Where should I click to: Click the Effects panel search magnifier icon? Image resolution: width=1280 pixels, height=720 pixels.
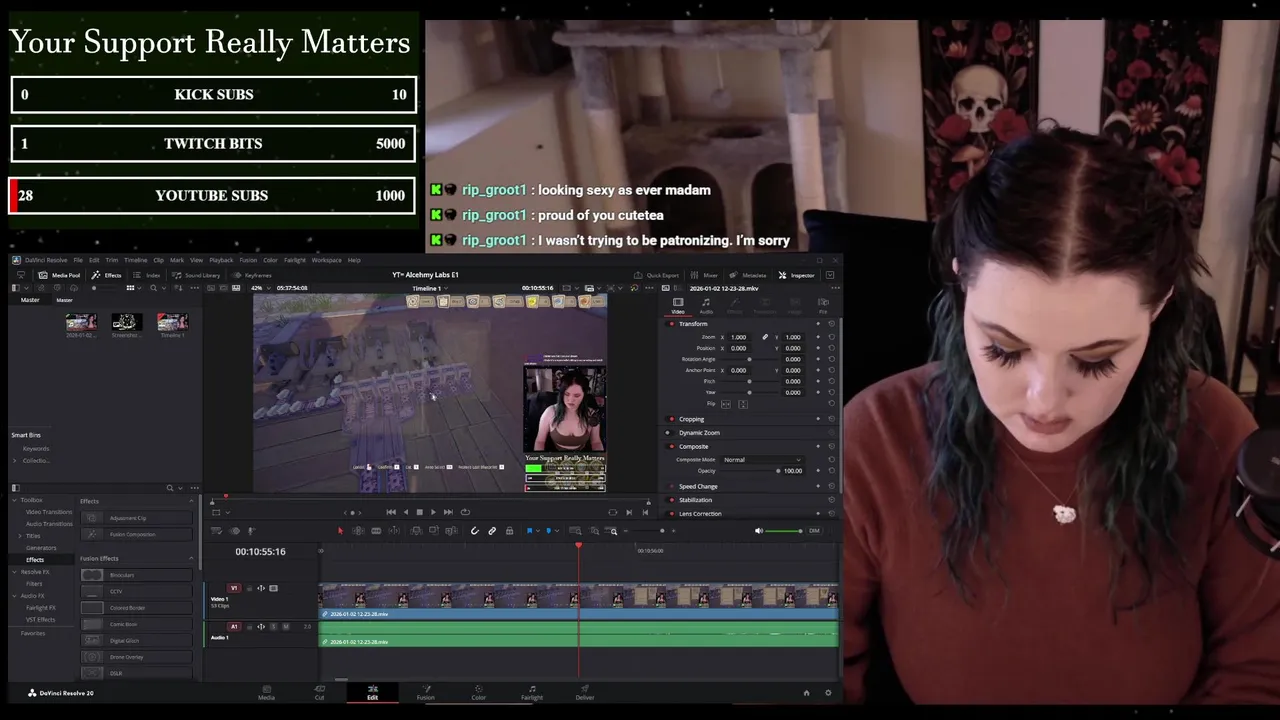tap(170, 488)
